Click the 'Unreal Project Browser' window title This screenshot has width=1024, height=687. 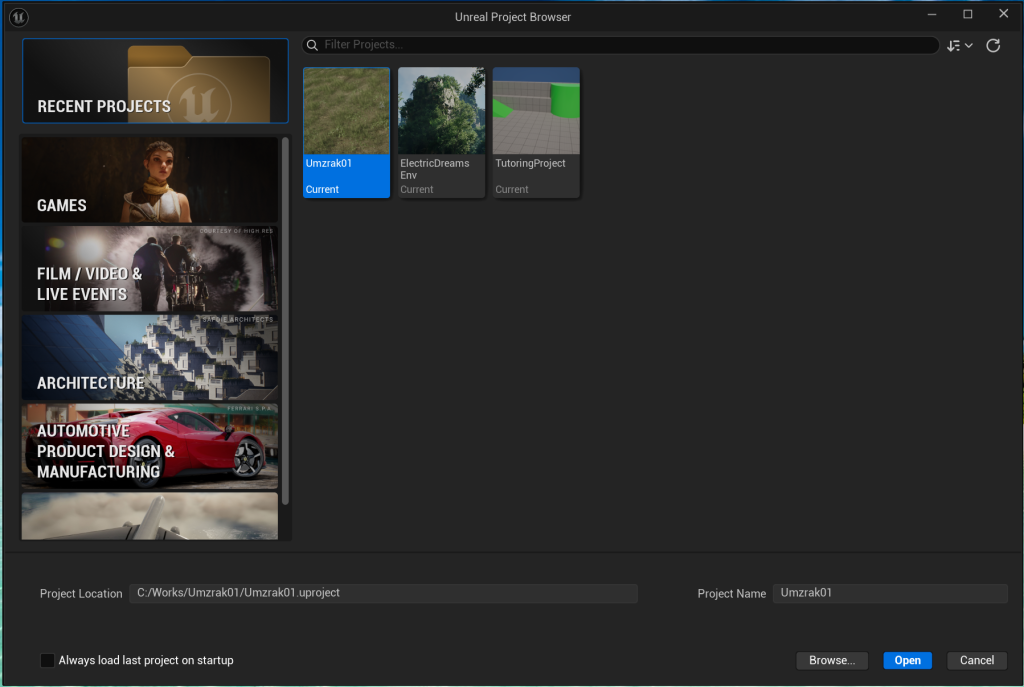[513, 17]
